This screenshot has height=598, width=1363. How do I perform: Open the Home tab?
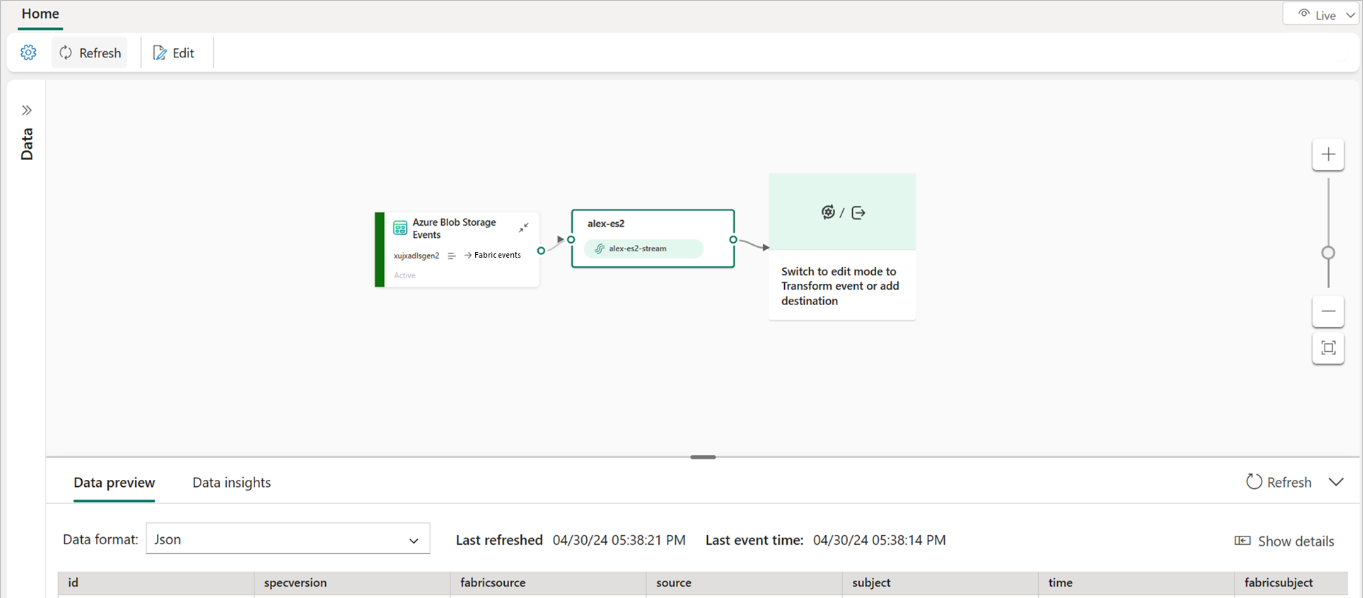[40, 14]
